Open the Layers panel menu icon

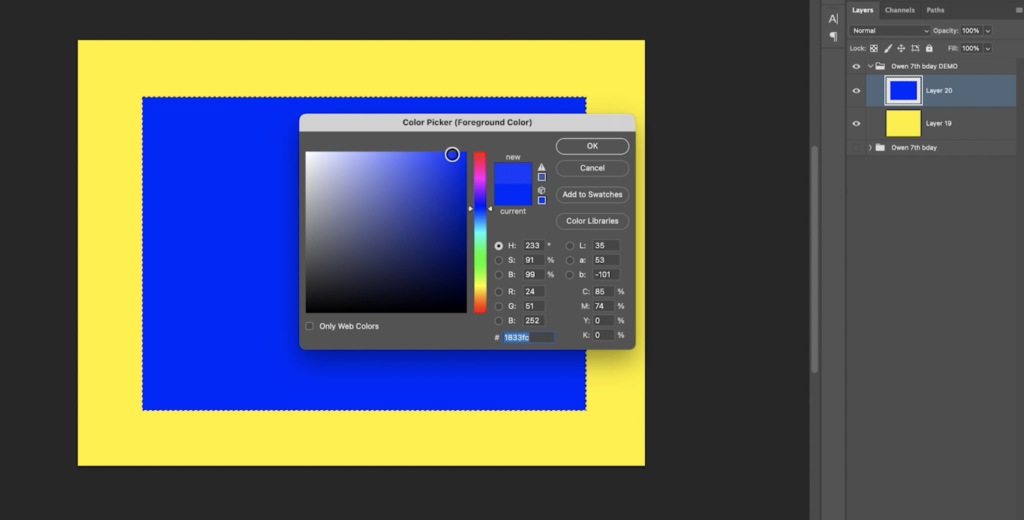click(1019, 10)
